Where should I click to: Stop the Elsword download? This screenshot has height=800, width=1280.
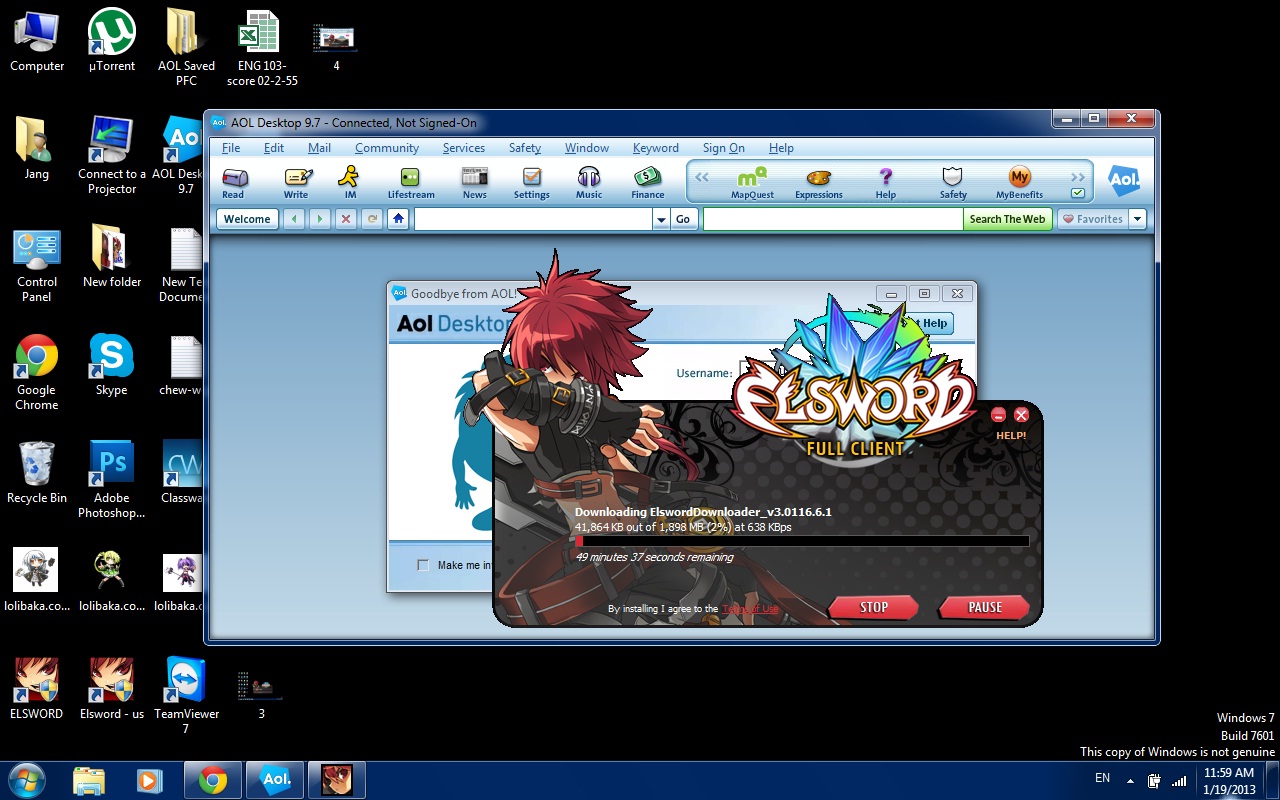(873, 607)
